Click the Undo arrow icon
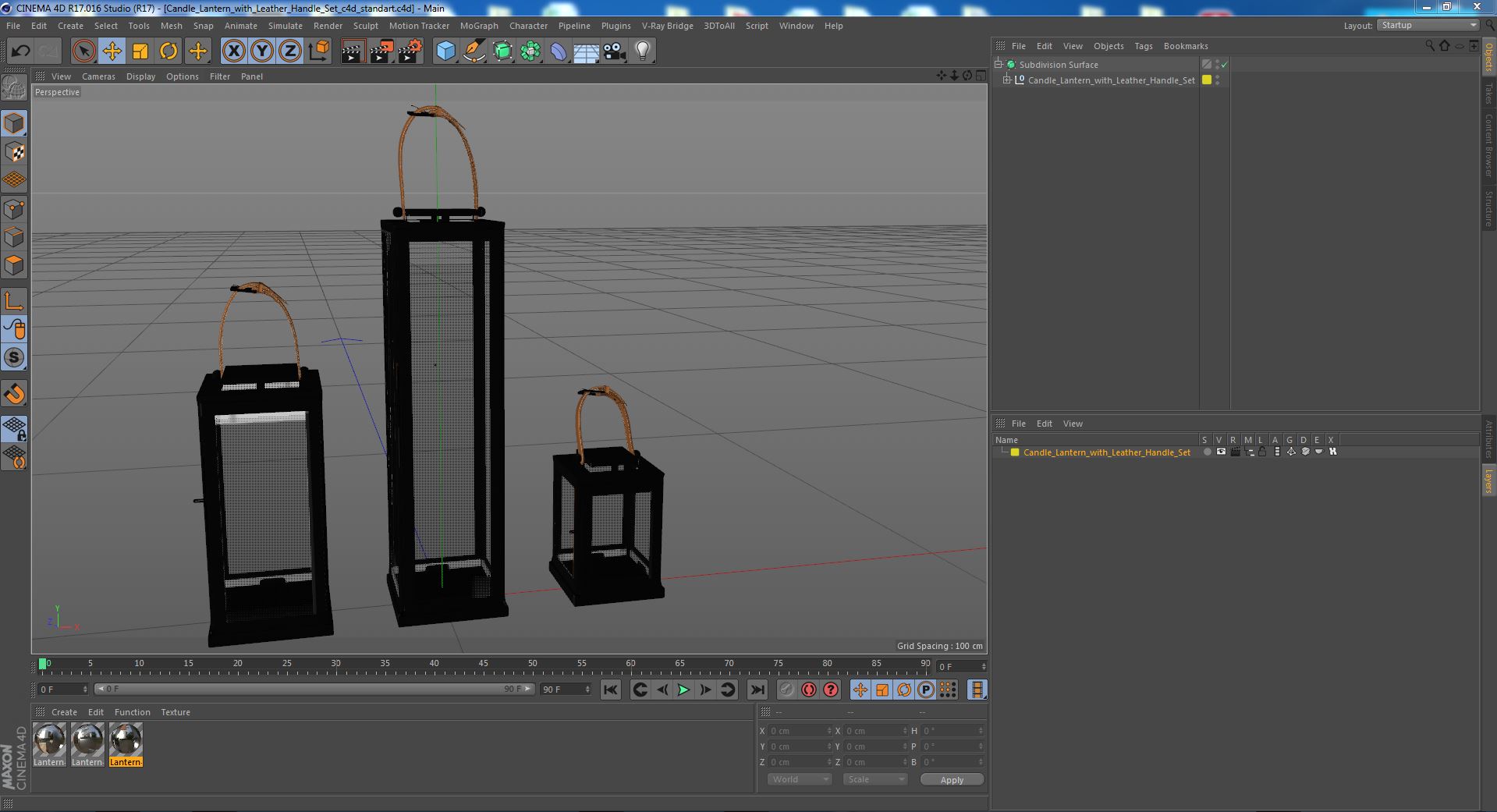The height and width of the screenshot is (812, 1497). (20, 51)
